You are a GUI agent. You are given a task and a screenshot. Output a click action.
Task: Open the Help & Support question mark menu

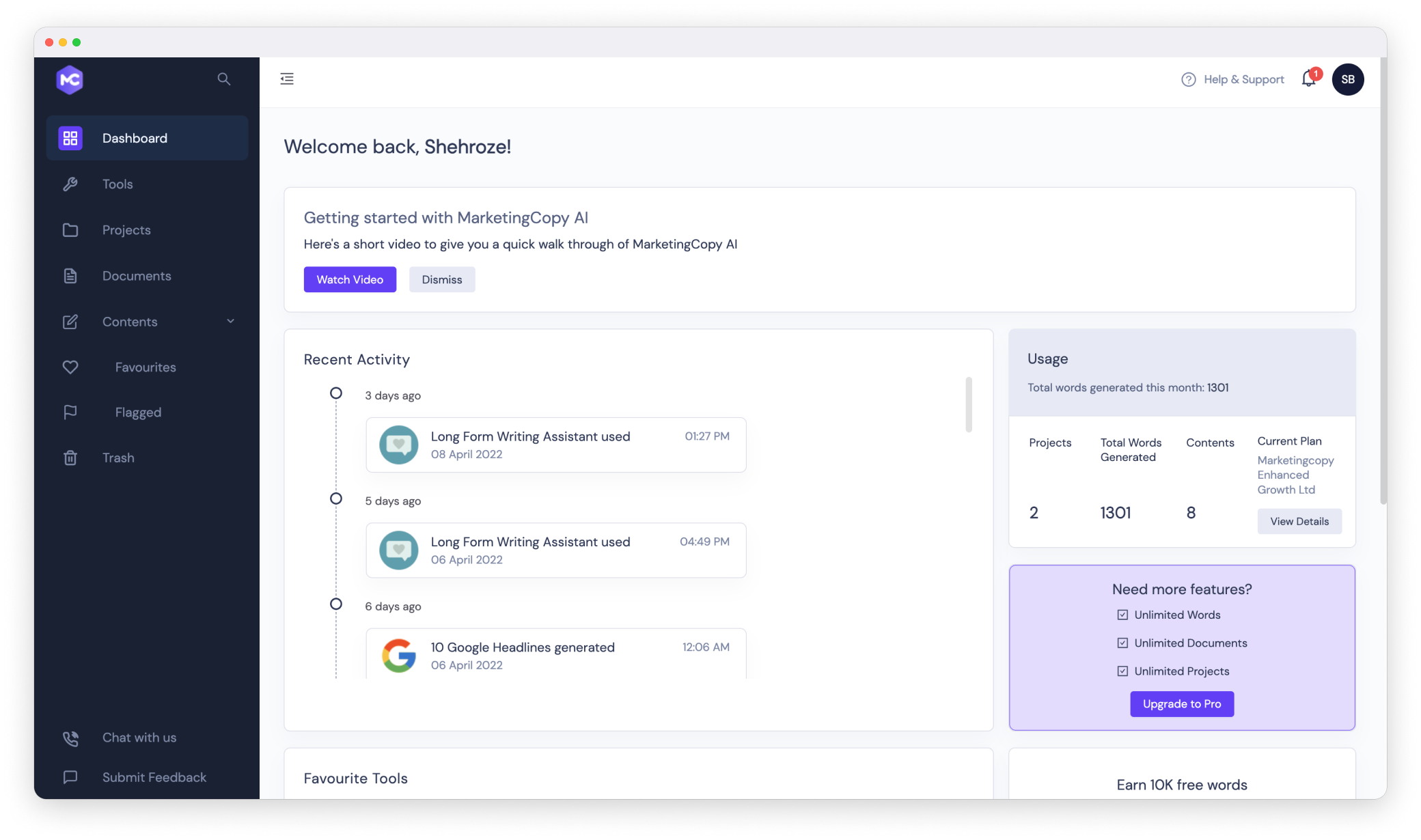(1187, 79)
